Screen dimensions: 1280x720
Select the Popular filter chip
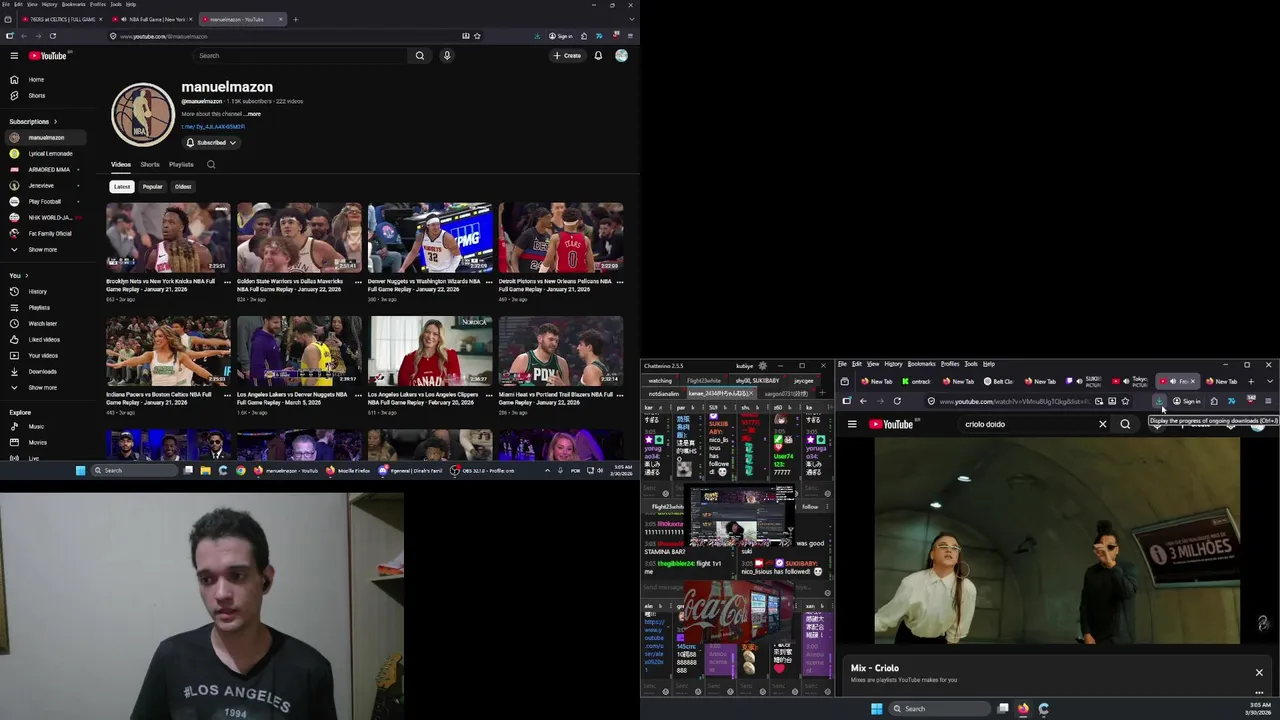pos(152,187)
